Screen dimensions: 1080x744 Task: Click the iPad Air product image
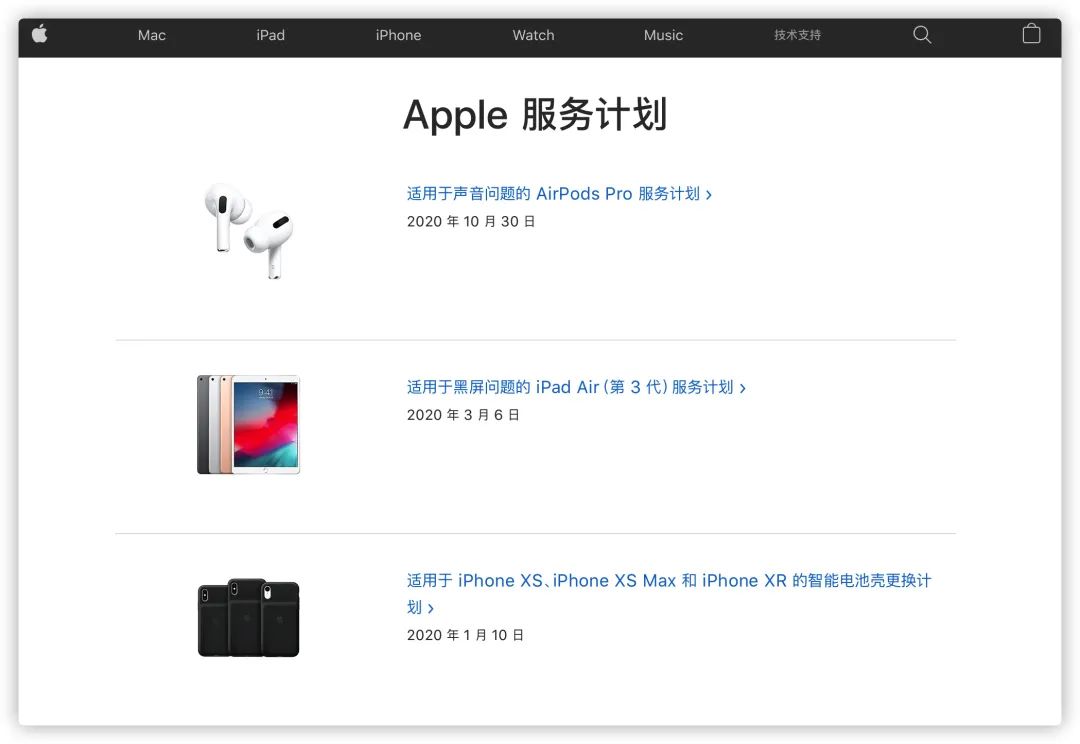(x=249, y=424)
